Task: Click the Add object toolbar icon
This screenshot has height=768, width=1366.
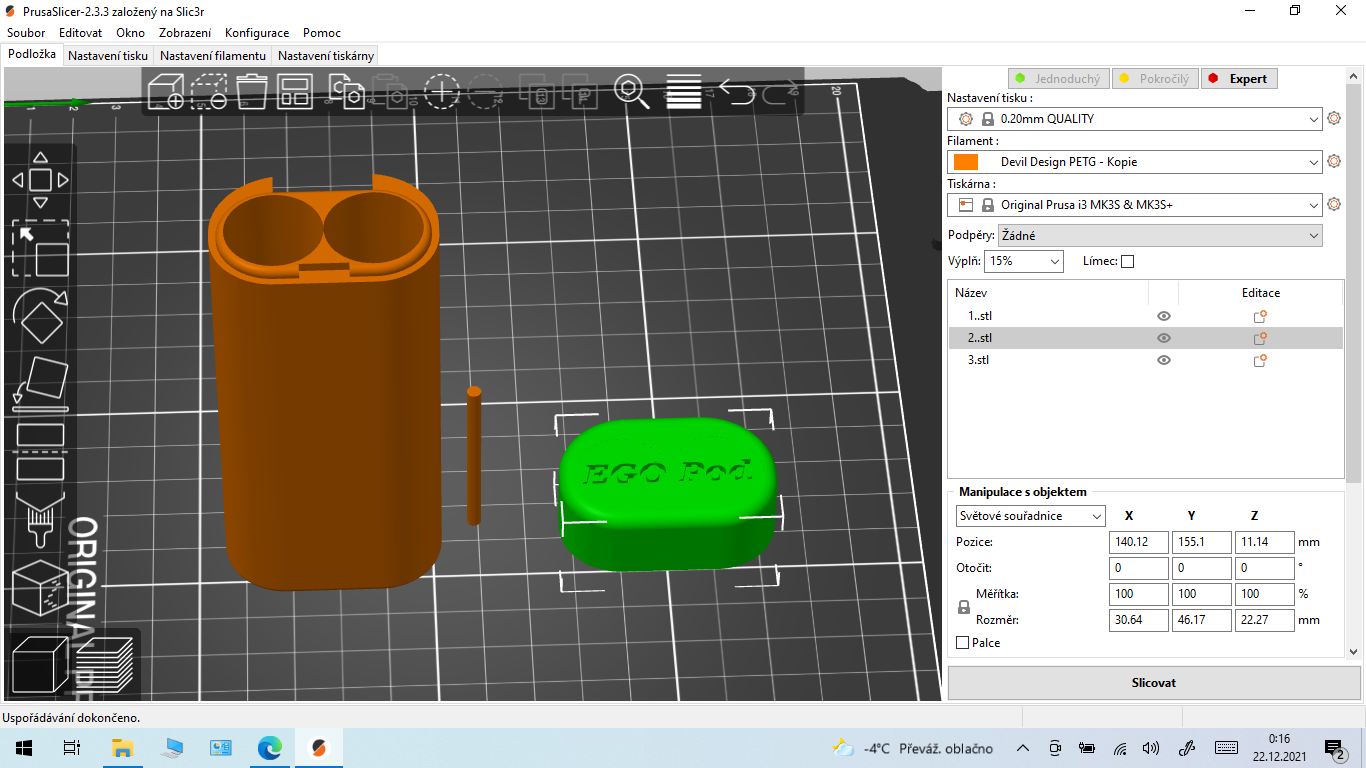Action: pos(165,91)
